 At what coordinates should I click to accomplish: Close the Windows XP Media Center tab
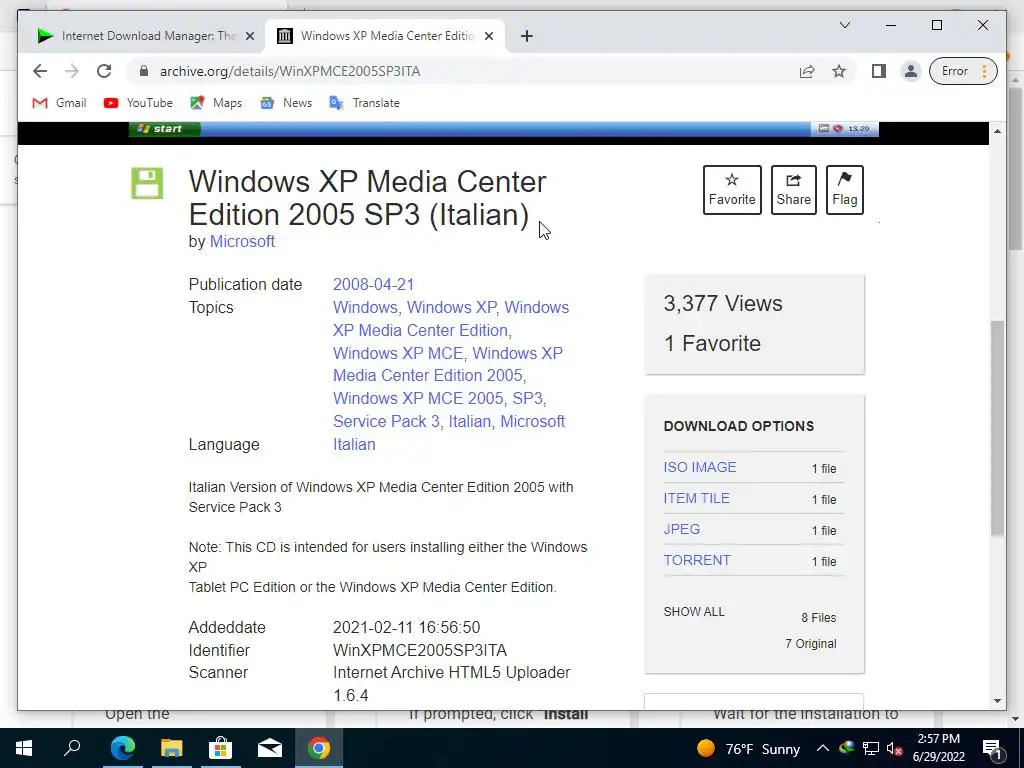click(x=489, y=36)
